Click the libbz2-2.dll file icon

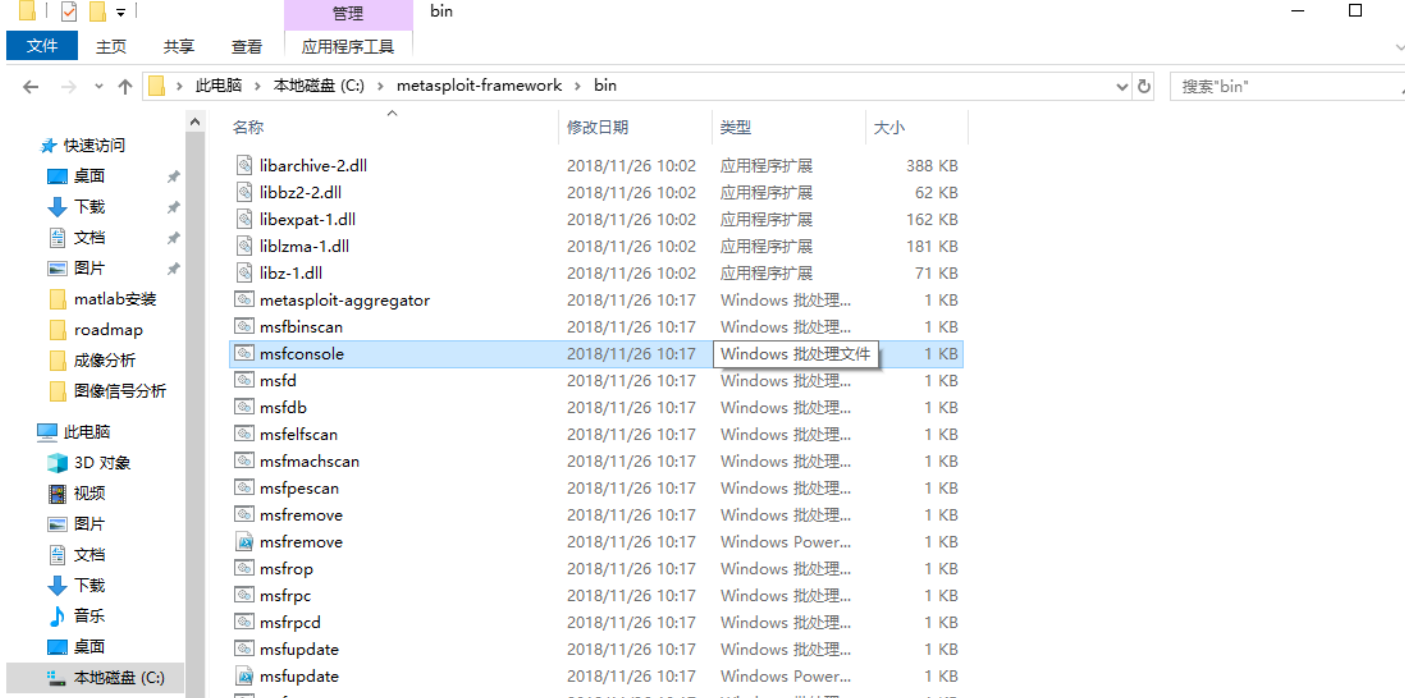tap(244, 192)
